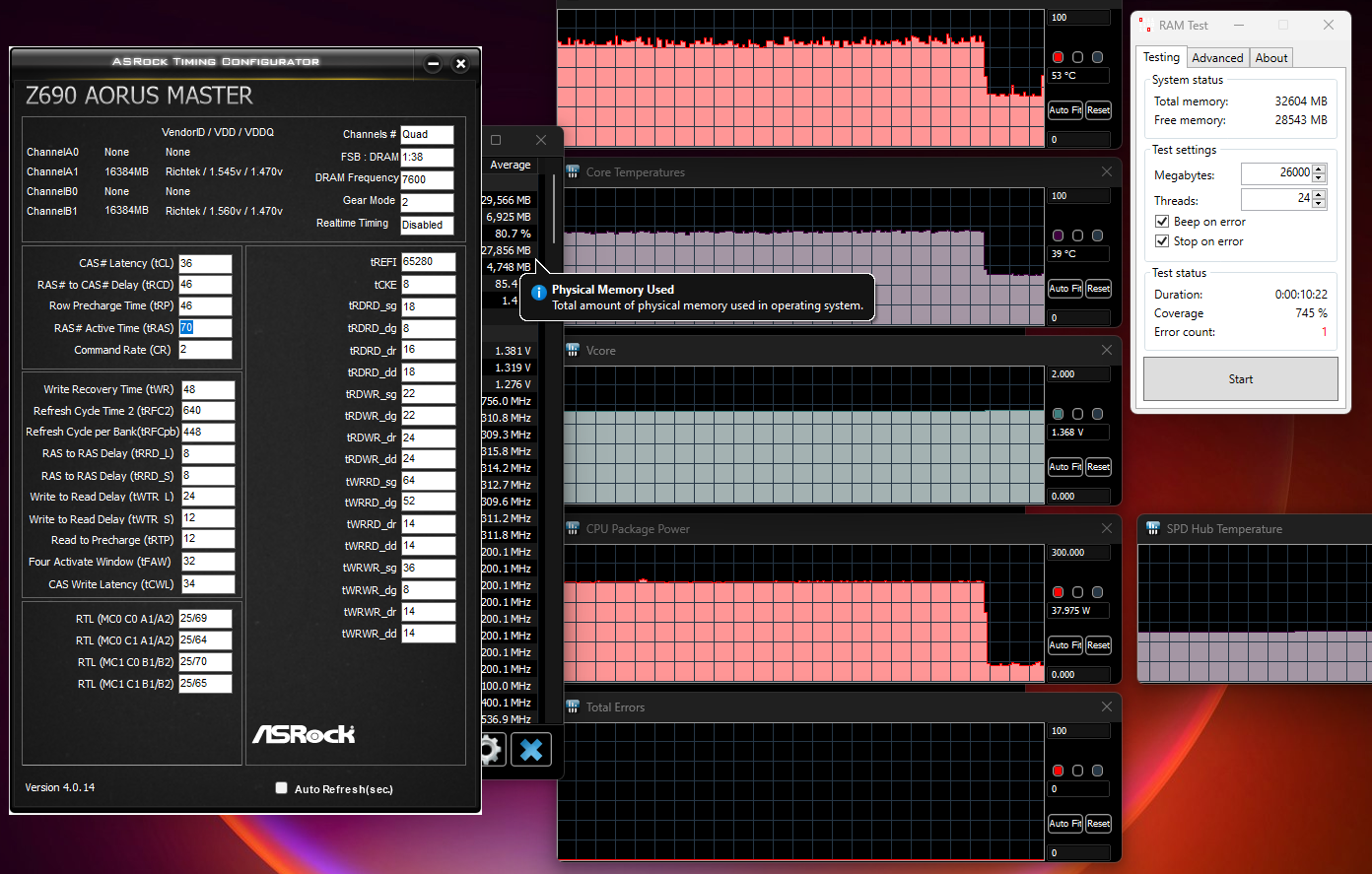Click the tREFI field showing 65280

click(429, 262)
